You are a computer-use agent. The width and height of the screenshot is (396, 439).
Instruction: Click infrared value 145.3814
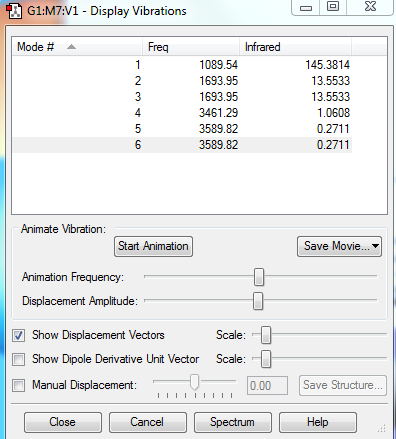click(x=328, y=65)
